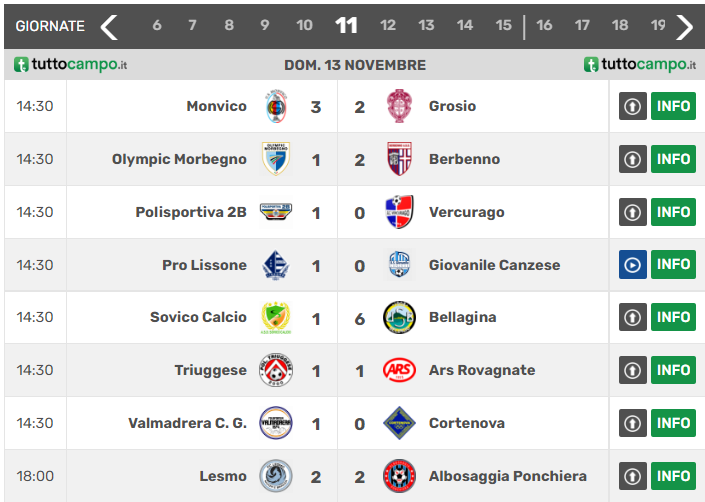Open the Giovanile Canzese team link
This screenshot has height=502, width=705.
494,265
